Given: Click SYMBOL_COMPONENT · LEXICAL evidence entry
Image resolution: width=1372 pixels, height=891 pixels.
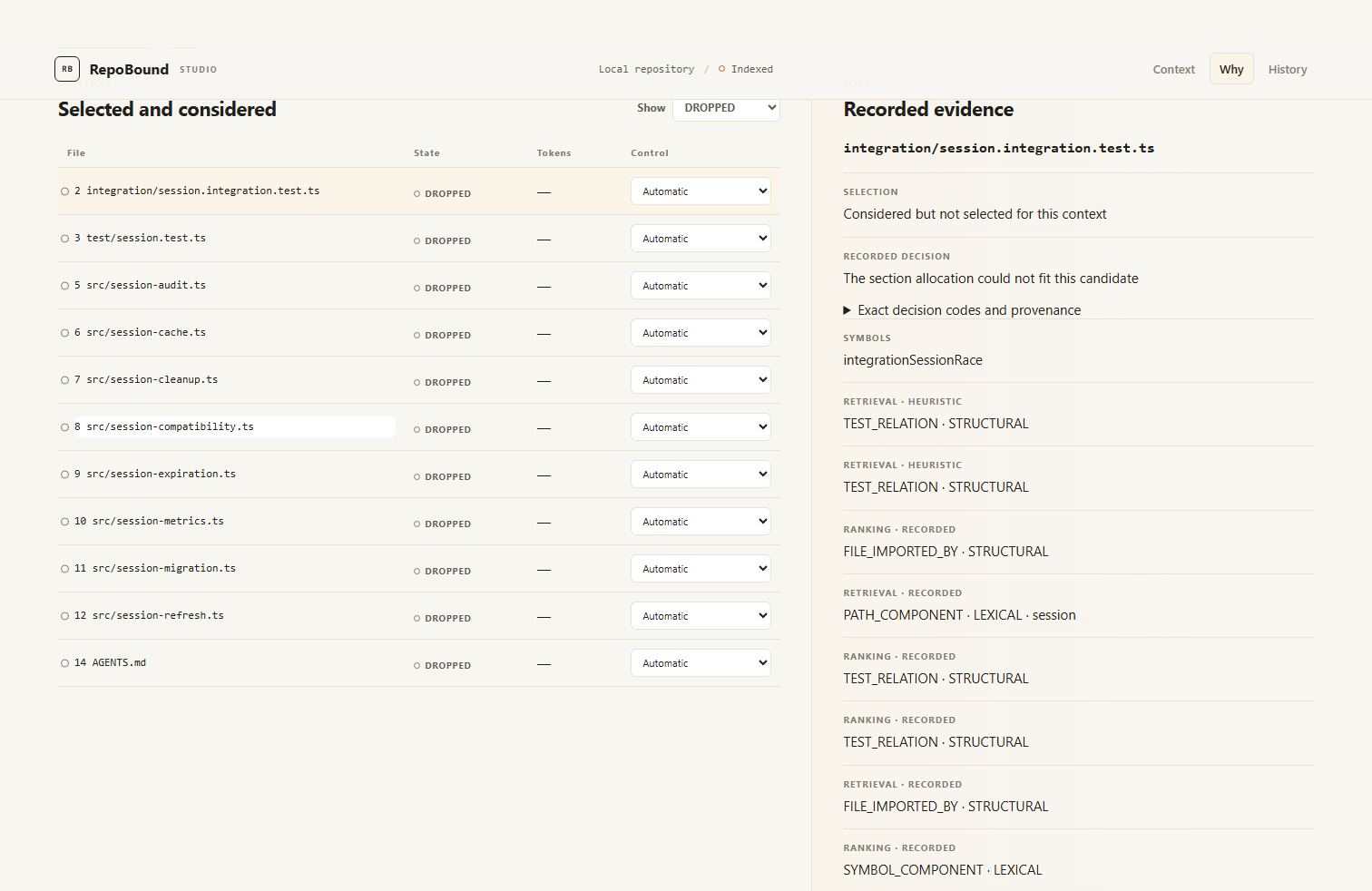Looking at the screenshot, I should click(943, 870).
